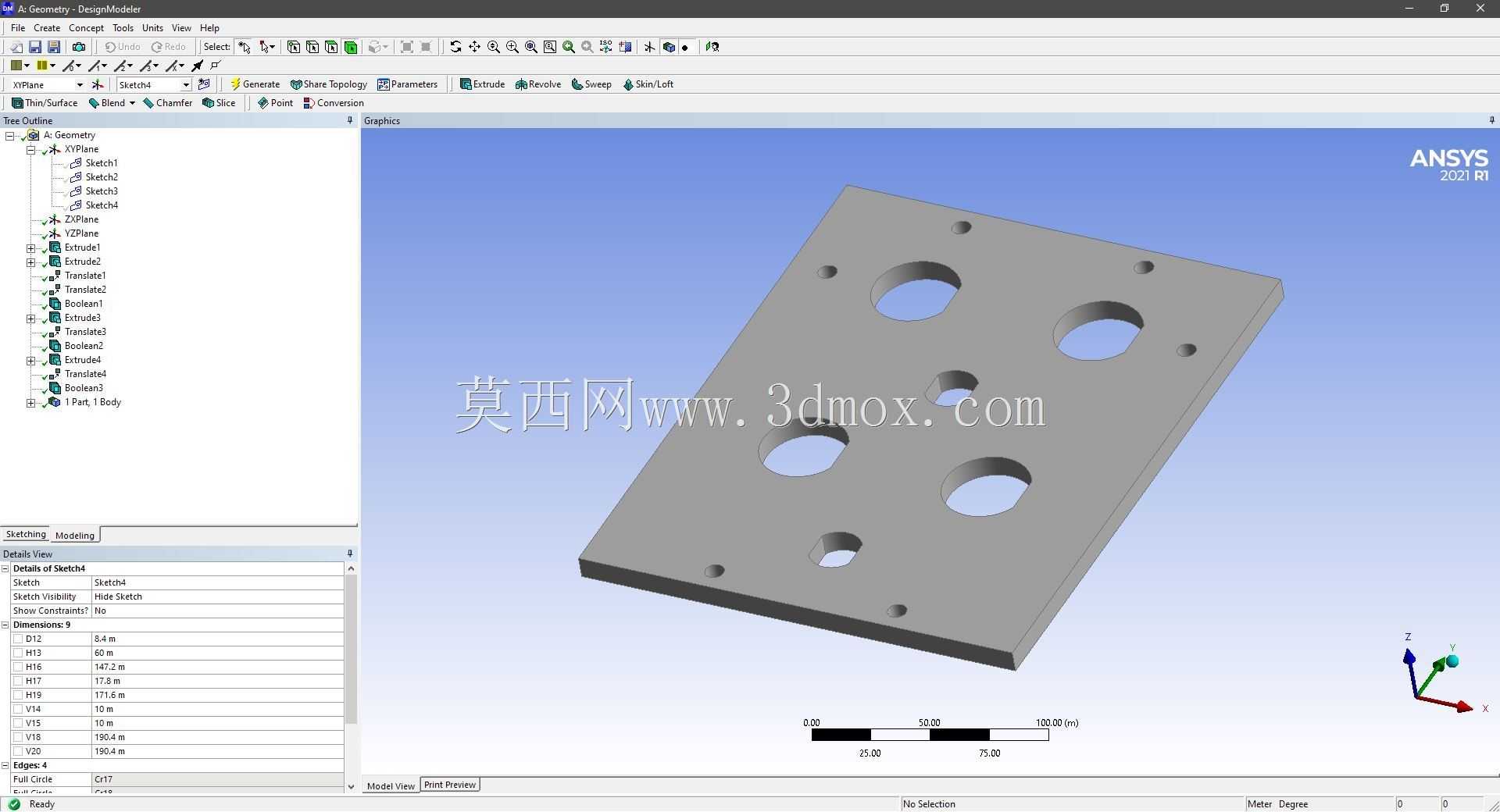Tick the V15 dimension checkbox
This screenshot has width=1500, height=812.
coord(18,723)
